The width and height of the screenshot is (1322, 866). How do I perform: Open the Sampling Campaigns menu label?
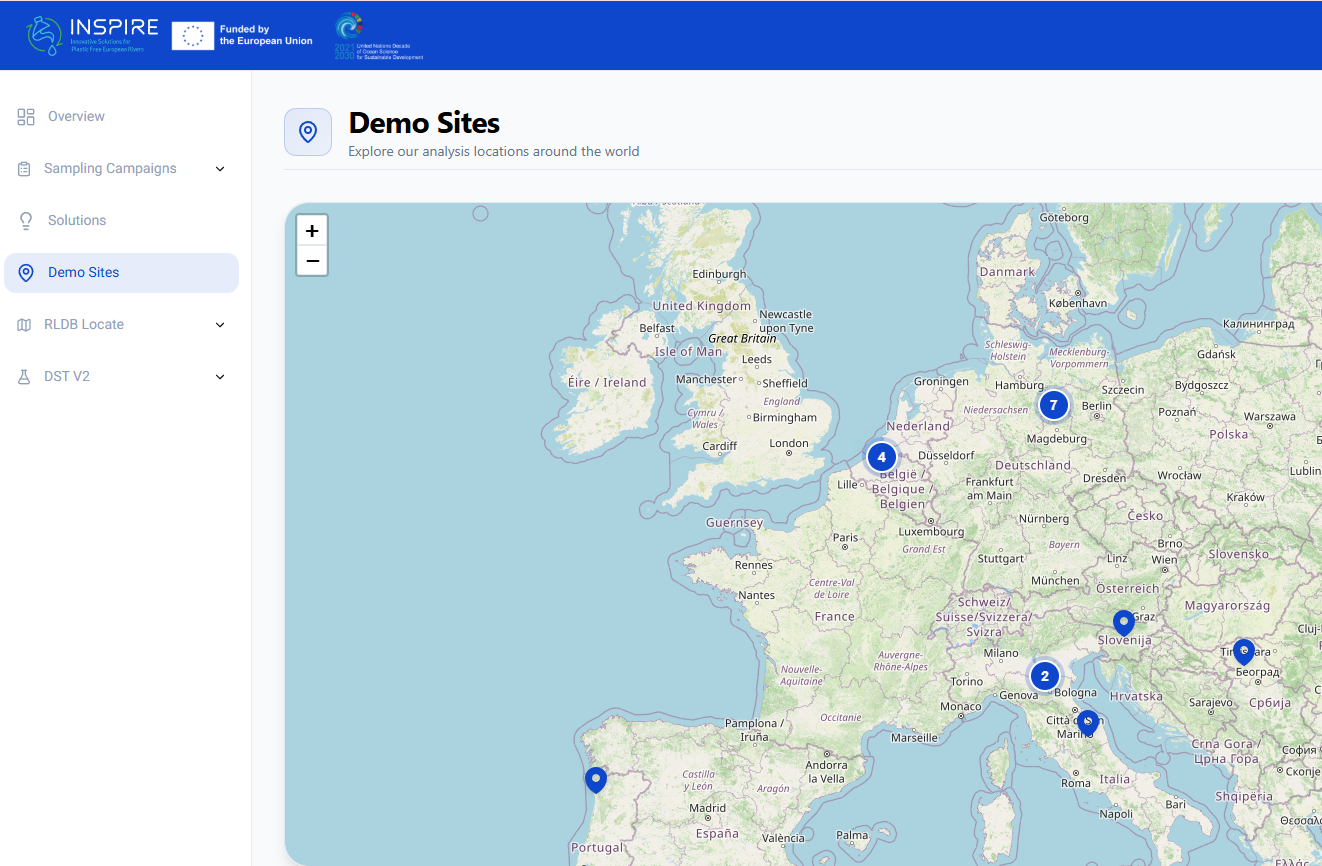click(x=110, y=169)
